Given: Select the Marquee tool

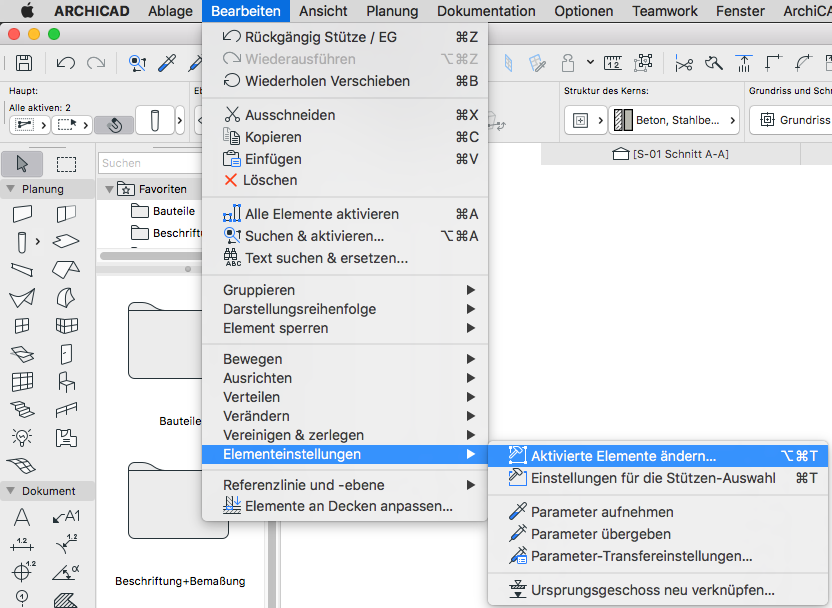Looking at the screenshot, I should coord(66,164).
